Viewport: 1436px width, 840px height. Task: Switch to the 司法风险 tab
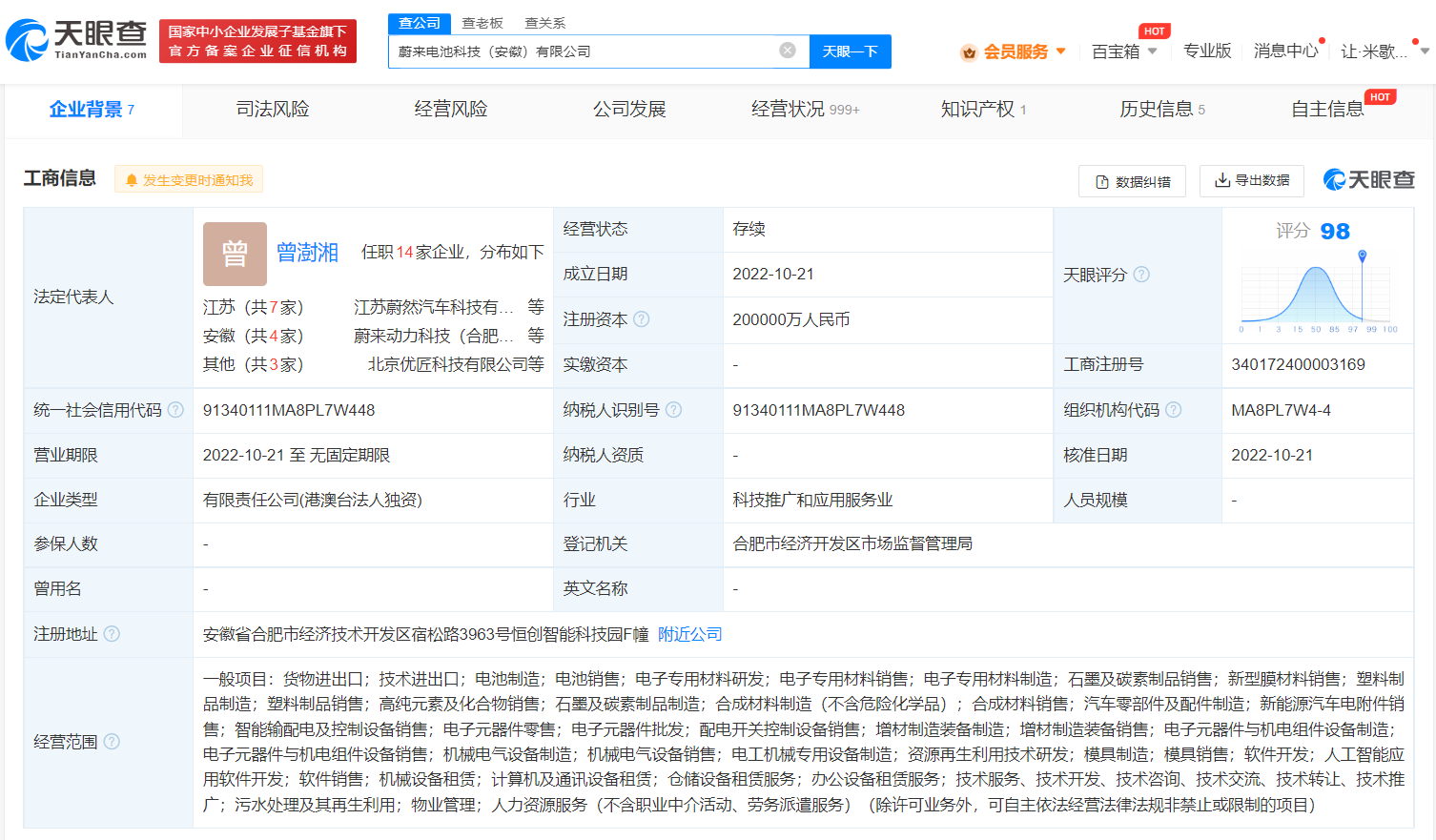(273, 110)
